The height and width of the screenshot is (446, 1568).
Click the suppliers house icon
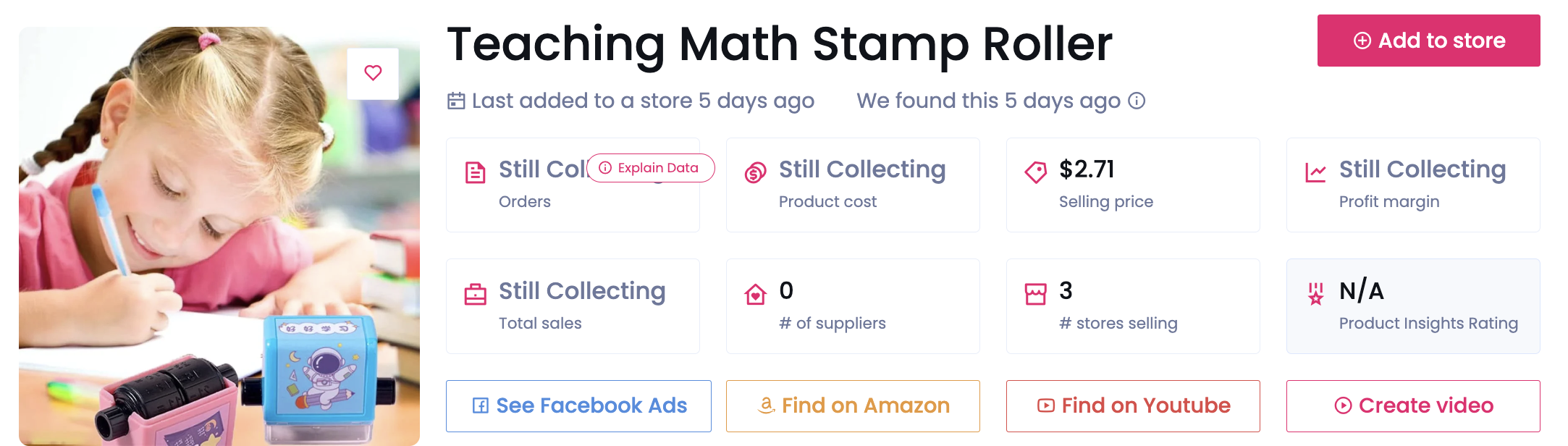pyautogui.click(x=755, y=294)
